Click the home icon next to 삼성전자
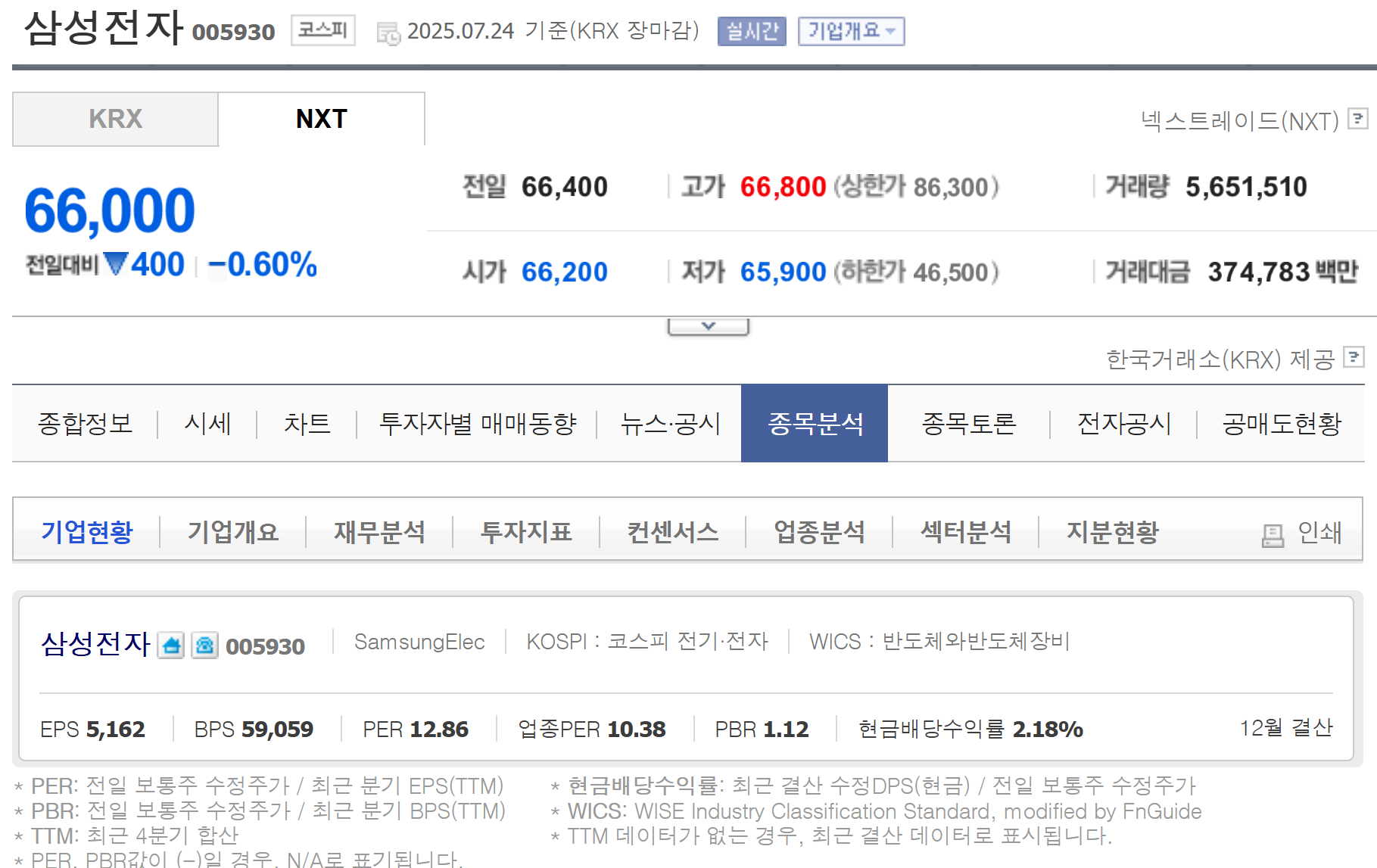Image resolution: width=1377 pixels, height=868 pixels. pyautogui.click(x=171, y=646)
